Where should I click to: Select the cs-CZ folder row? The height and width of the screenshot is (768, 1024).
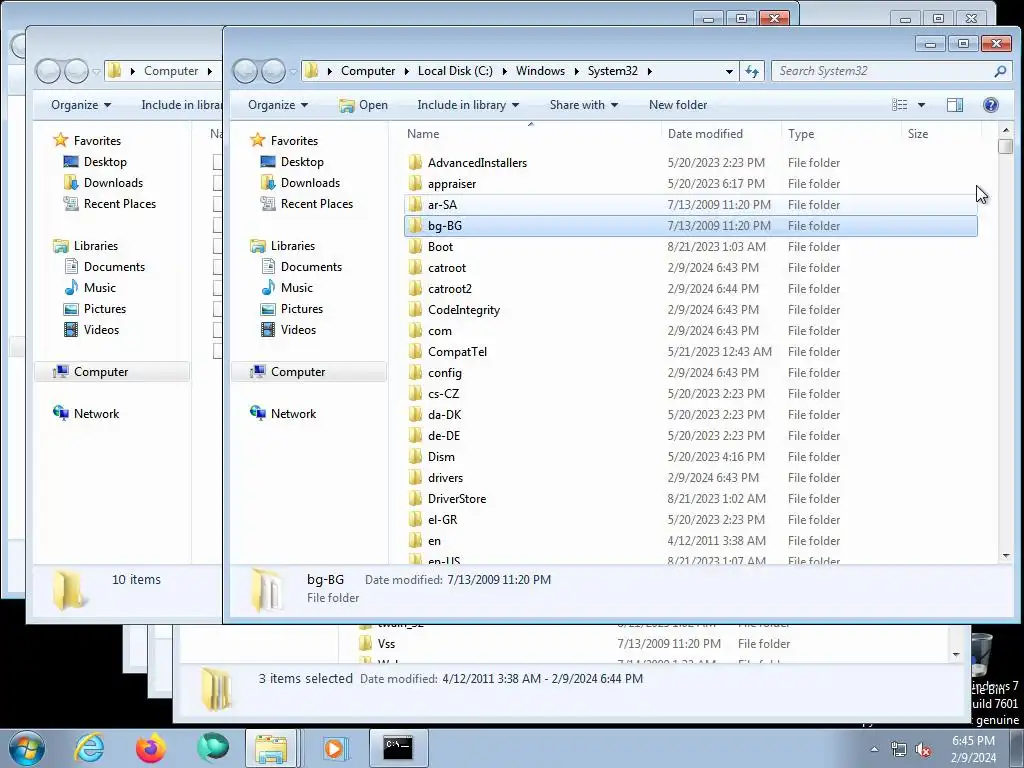[x=690, y=394]
